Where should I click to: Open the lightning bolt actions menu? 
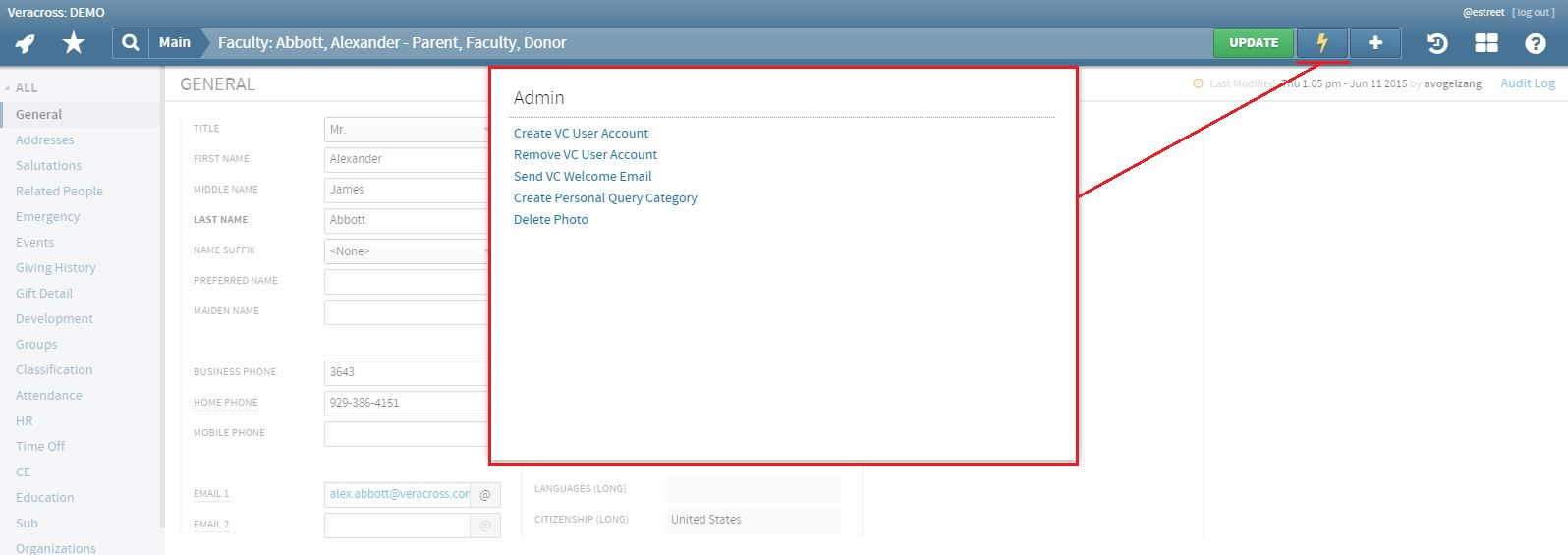tap(1321, 43)
